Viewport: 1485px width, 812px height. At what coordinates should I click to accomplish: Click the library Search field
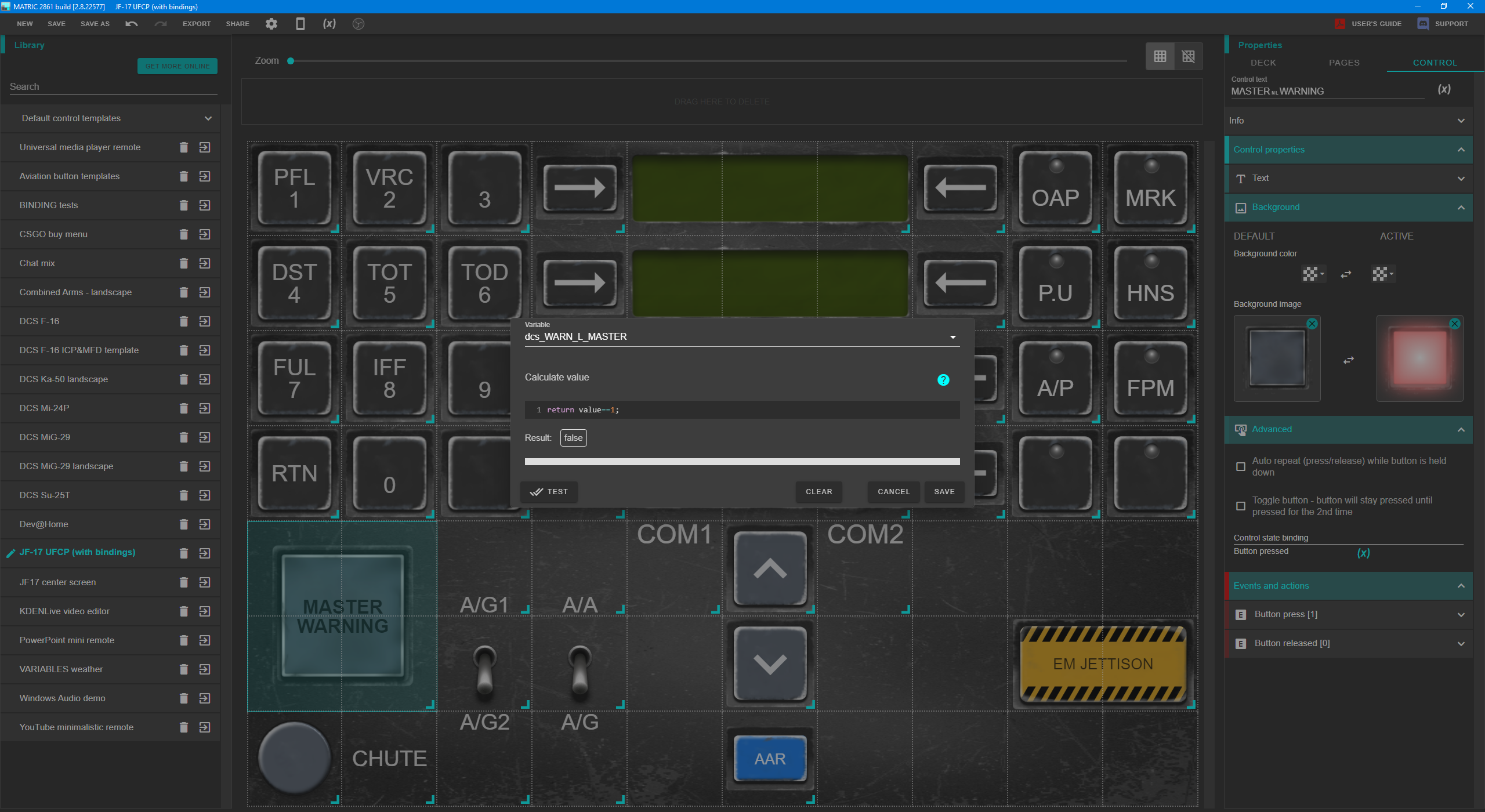(x=114, y=87)
